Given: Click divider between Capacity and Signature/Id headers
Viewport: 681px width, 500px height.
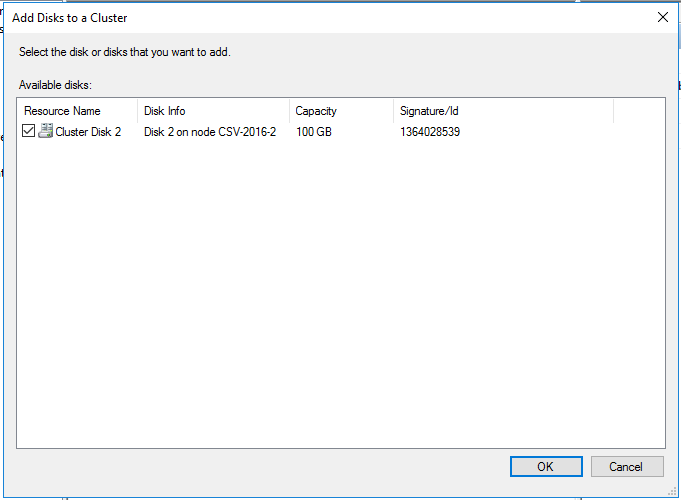Looking at the screenshot, I should coord(393,111).
